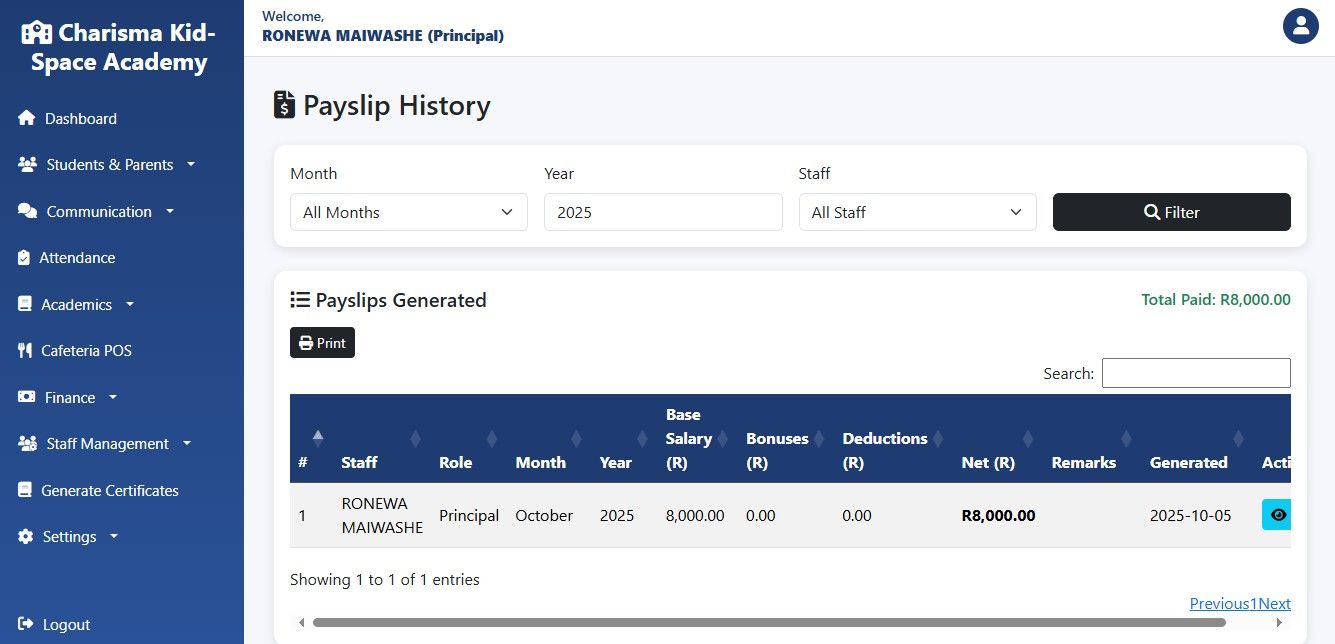The image size is (1335, 644).
Task: Expand the Finance submenu
Action: pos(68,398)
